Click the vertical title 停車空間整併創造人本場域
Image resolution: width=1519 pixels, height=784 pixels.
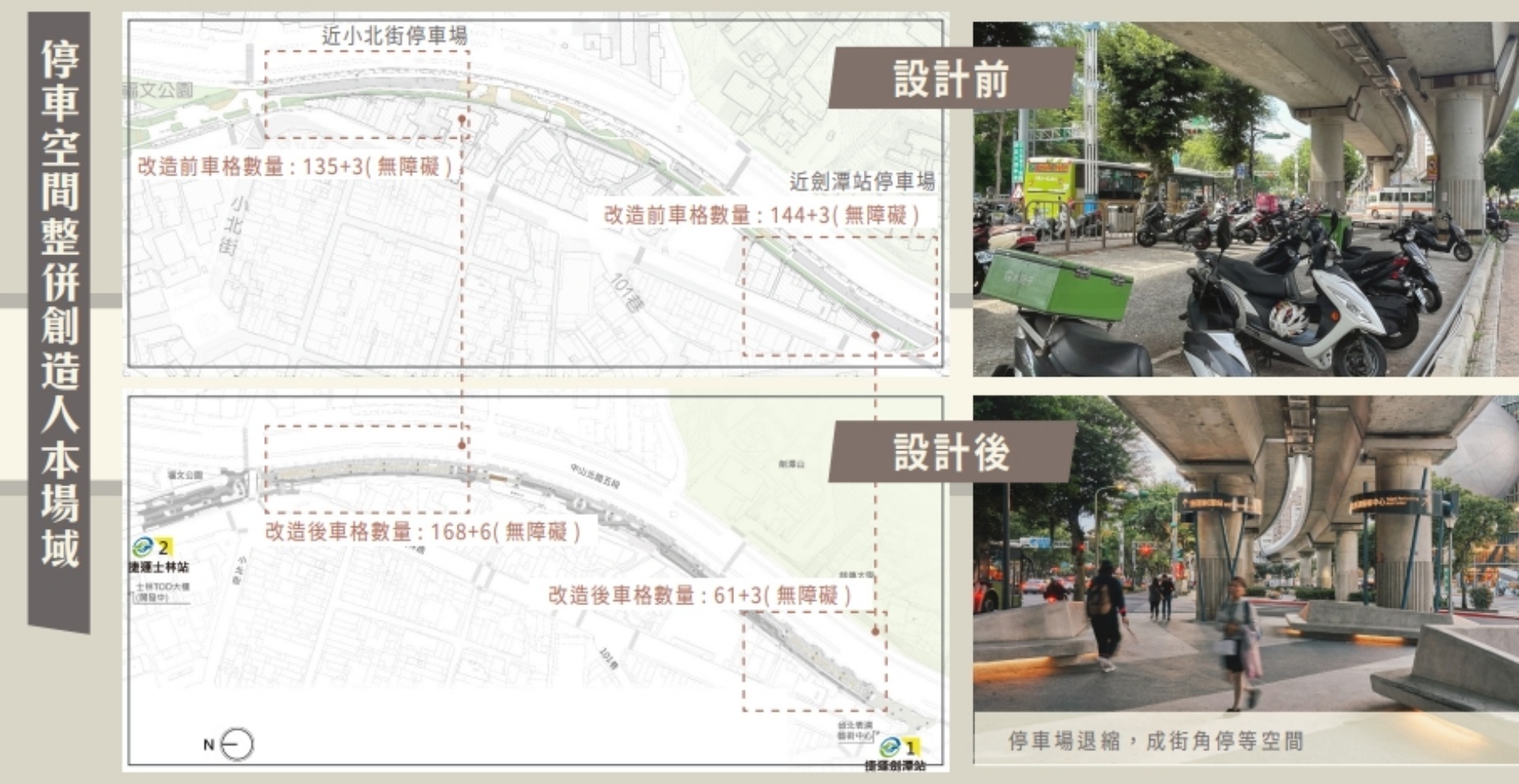click(x=60, y=303)
